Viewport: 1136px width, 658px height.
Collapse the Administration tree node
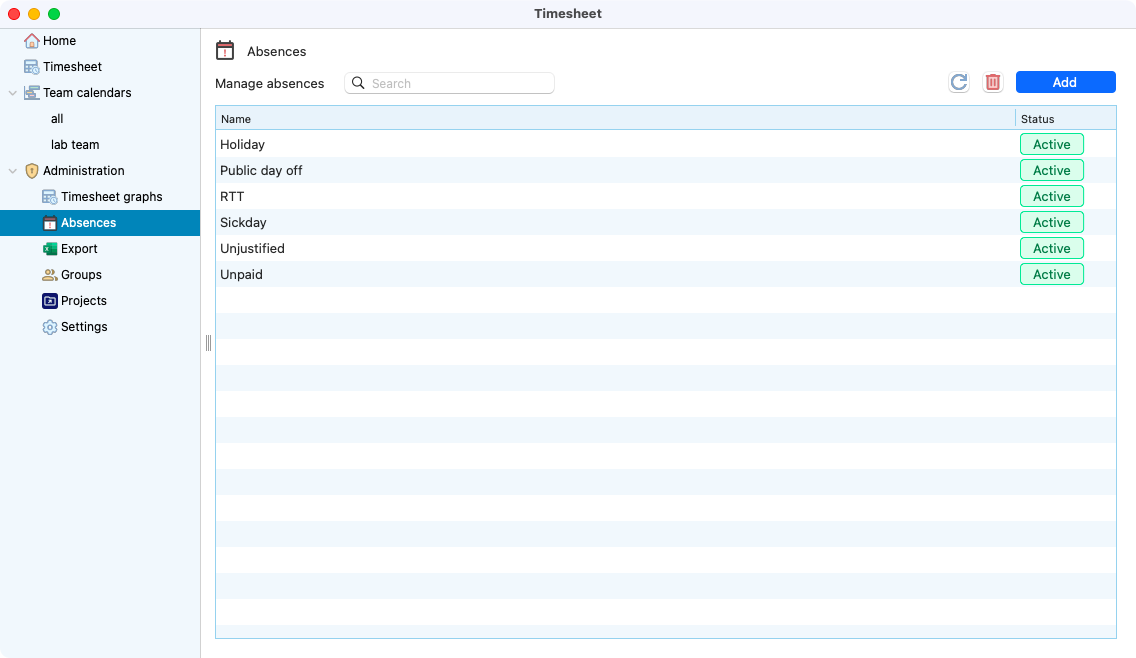[x=12, y=171]
